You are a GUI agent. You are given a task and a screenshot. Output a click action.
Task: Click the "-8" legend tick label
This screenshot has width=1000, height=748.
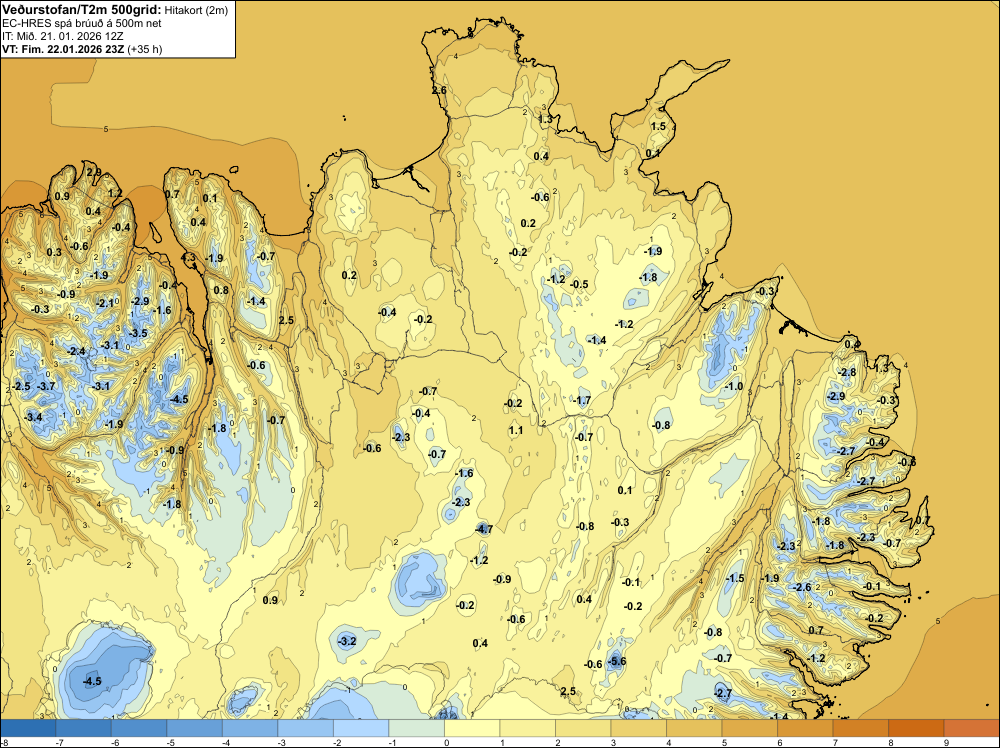[x=4, y=742]
